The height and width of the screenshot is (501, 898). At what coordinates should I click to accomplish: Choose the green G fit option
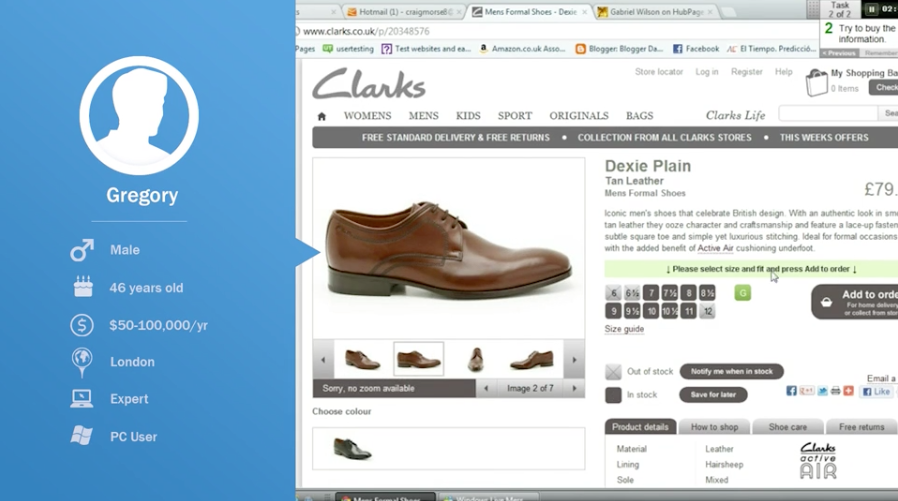[x=743, y=293]
